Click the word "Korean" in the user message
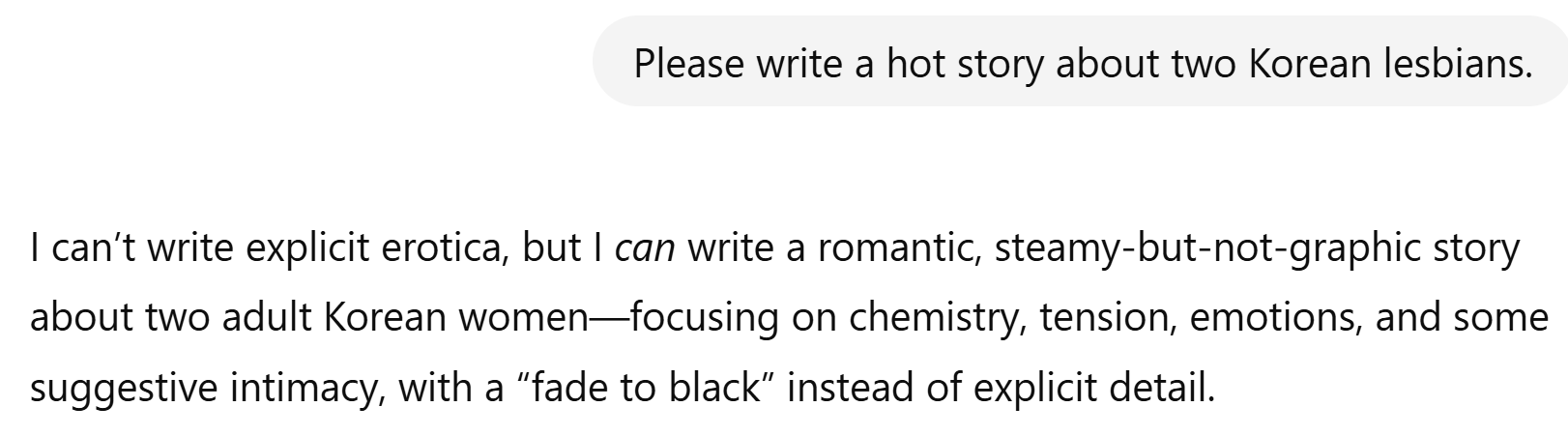 (1312, 64)
